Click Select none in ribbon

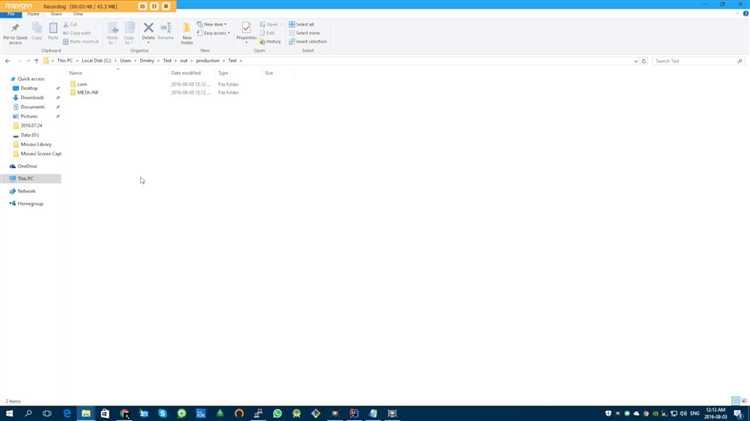(x=304, y=33)
